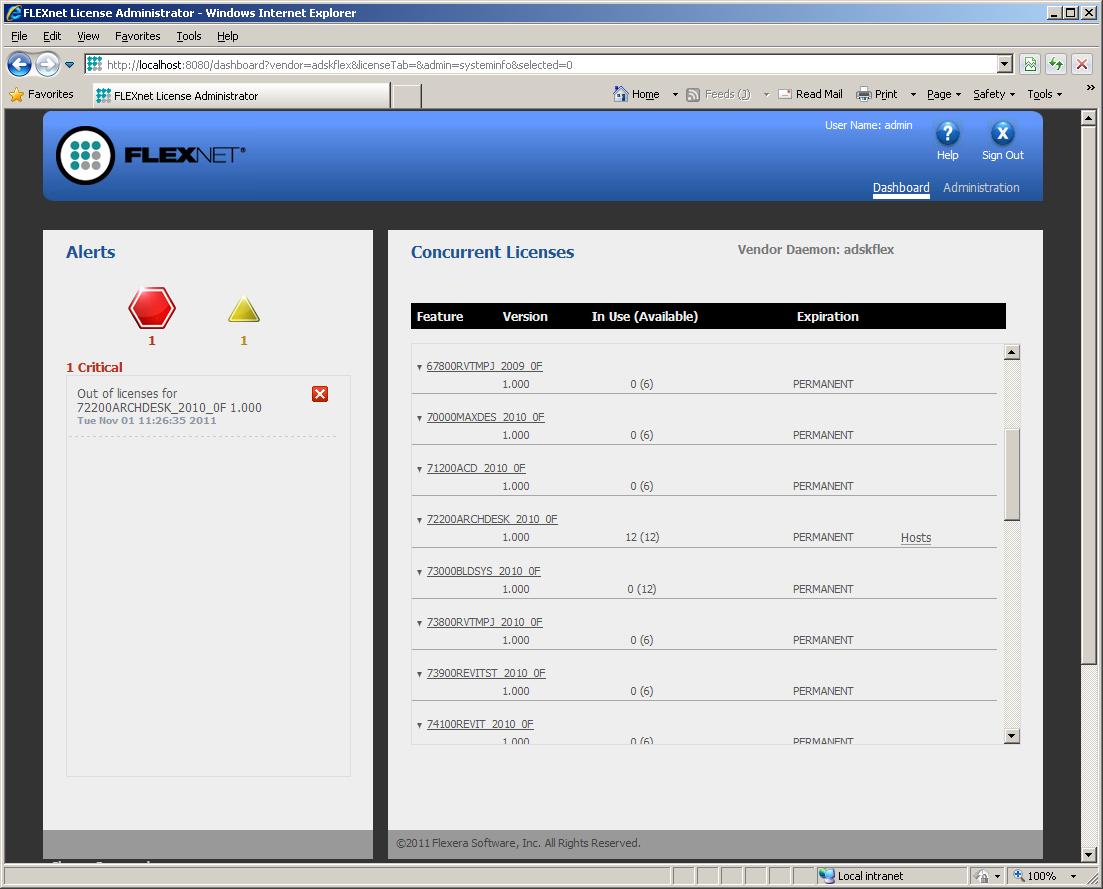
Task: Collapse the 72200ARCHDESK_2010_0F feature arrow
Action: click(x=419, y=520)
